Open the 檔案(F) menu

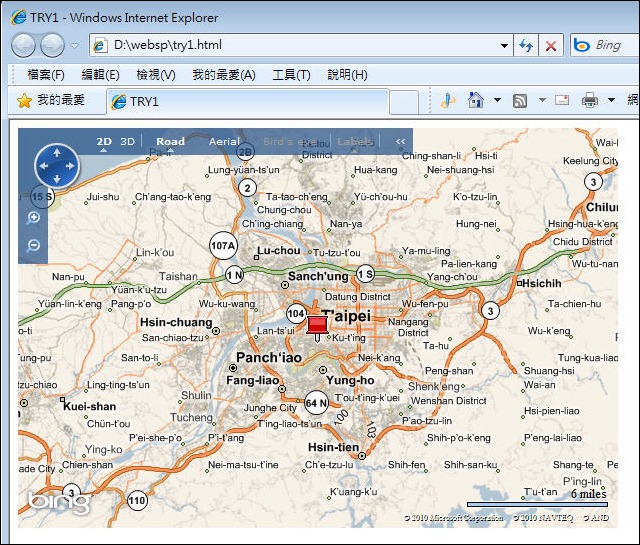click(x=46, y=75)
